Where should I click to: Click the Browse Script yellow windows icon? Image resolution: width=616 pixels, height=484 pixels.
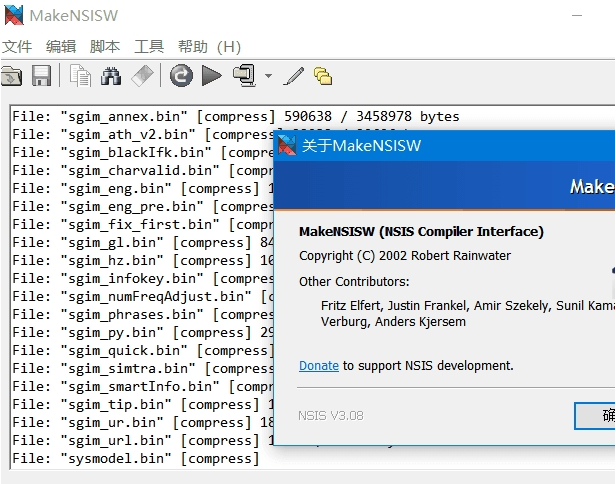pyautogui.click(x=323, y=76)
